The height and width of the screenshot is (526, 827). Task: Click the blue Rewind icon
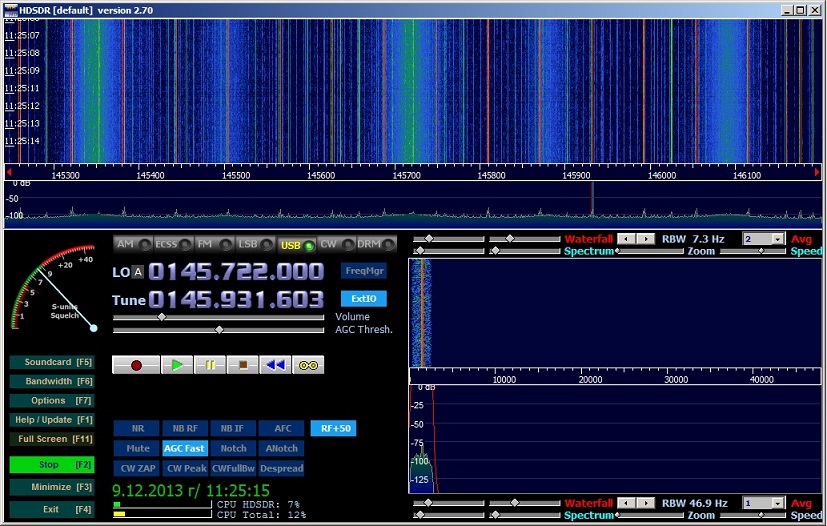275,365
